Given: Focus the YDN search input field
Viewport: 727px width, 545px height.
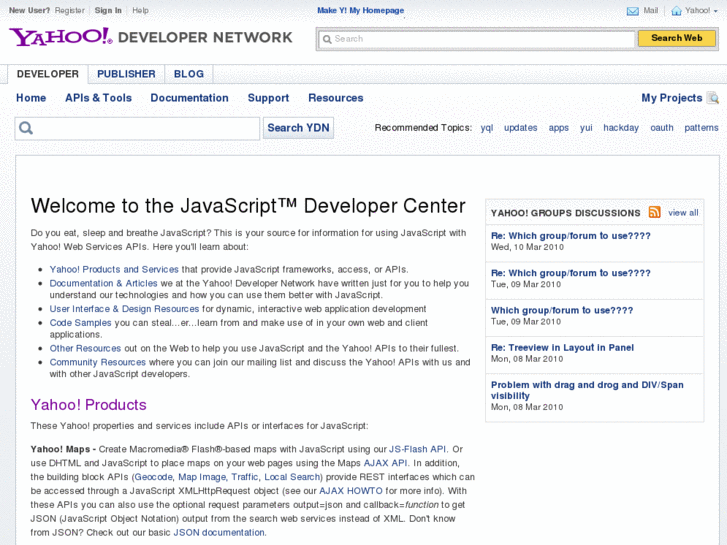Looking at the screenshot, I should click(146, 128).
